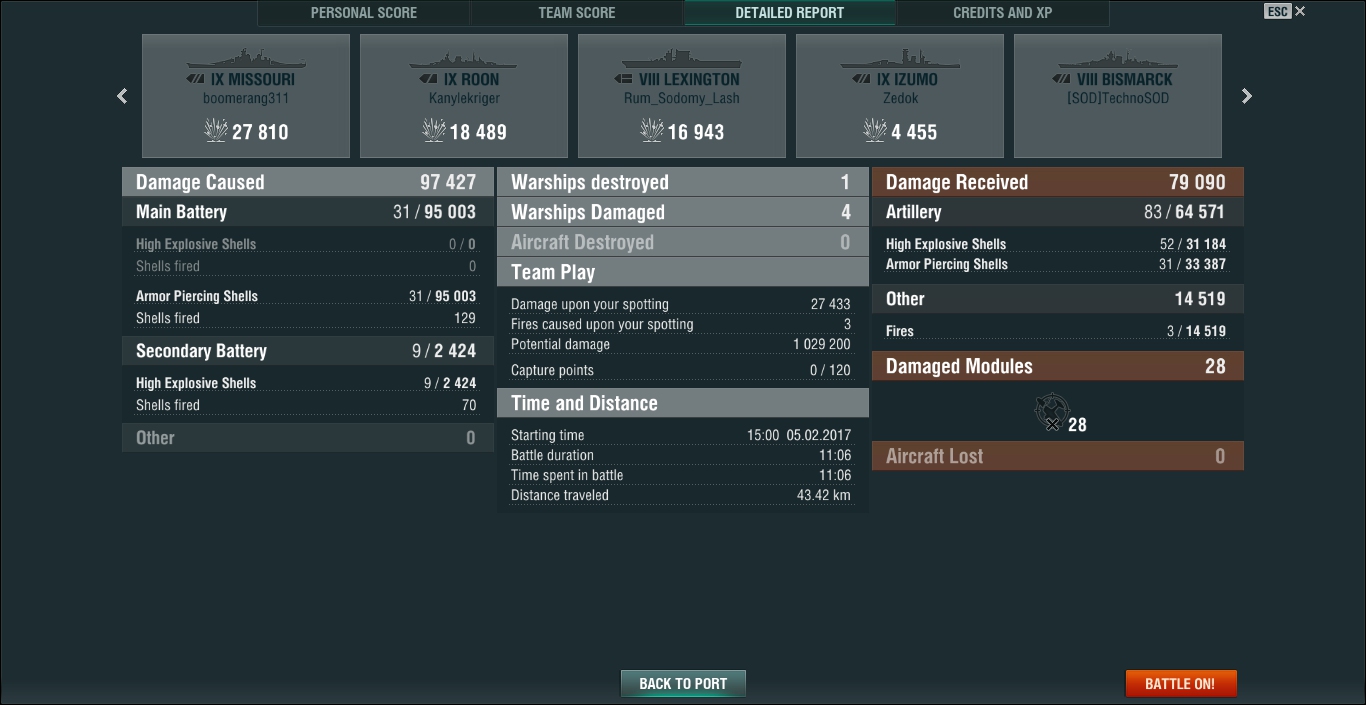This screenshot has width=1366, height=705.
Task: Click the Secondary Battery section header
Action: pyautogui.click(x=308, y=351)
